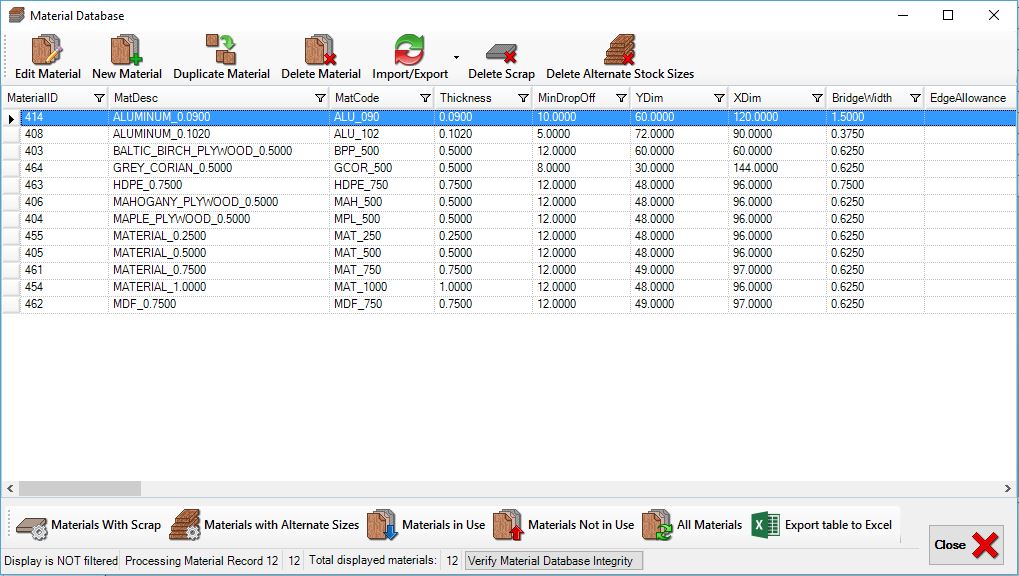Click the horizontal scrollbar thumb
1019x576 pixels.
tap(80, 489)
